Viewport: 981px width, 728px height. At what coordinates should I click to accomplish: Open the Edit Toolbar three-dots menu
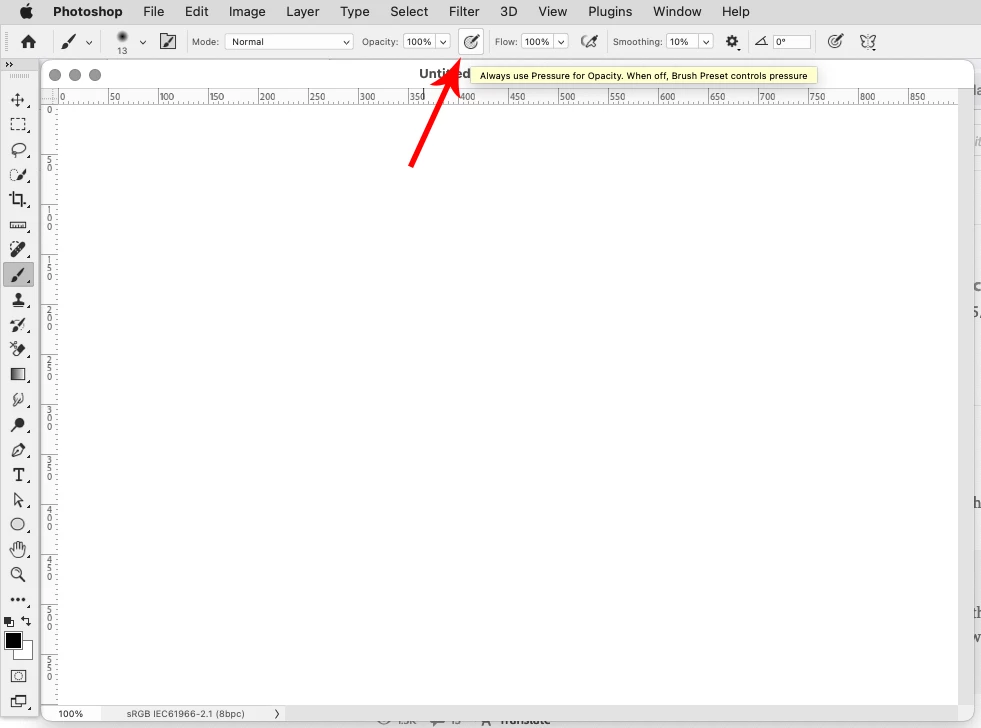click(x=18, y=600)
